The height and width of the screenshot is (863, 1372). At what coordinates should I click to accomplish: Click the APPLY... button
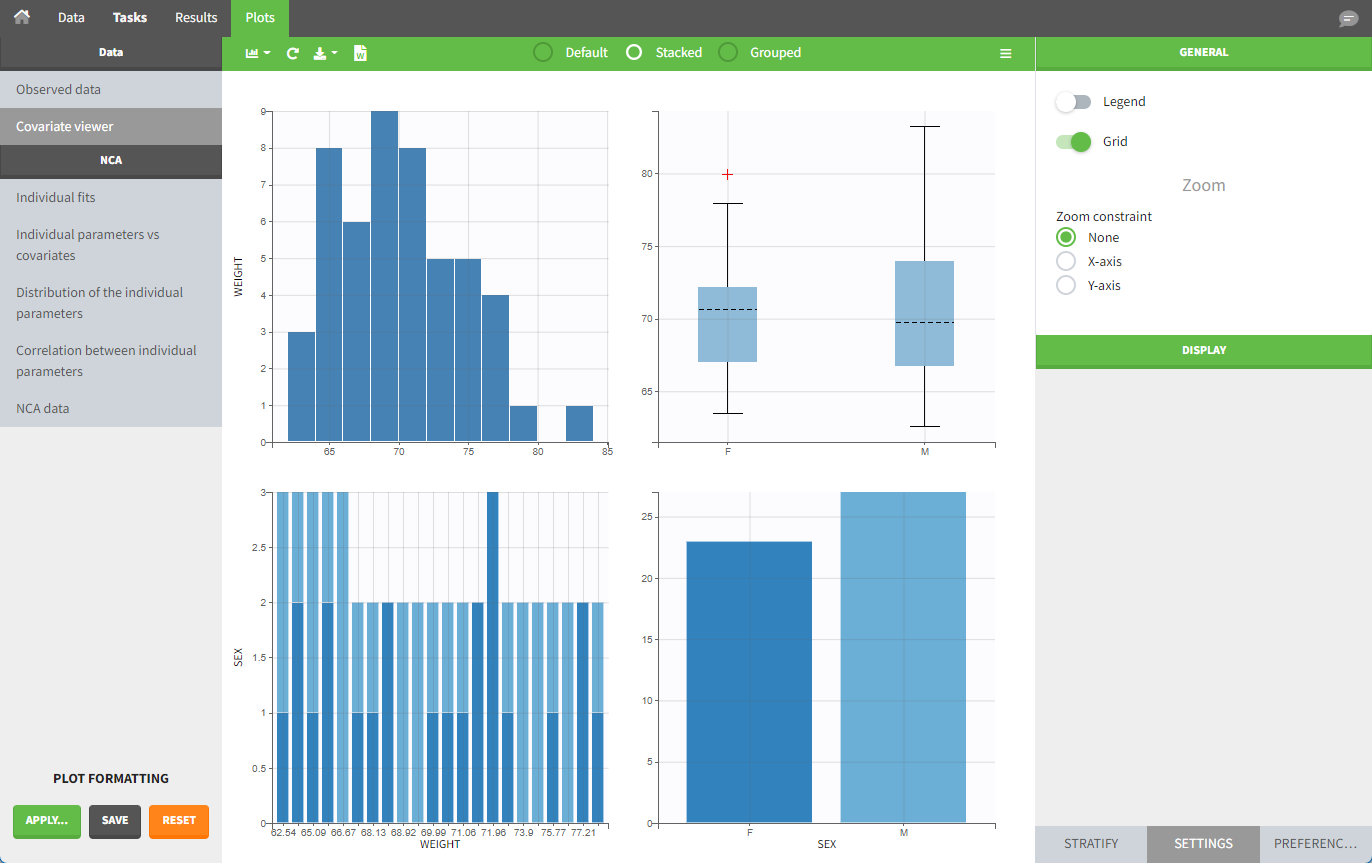tap(46, 820)
